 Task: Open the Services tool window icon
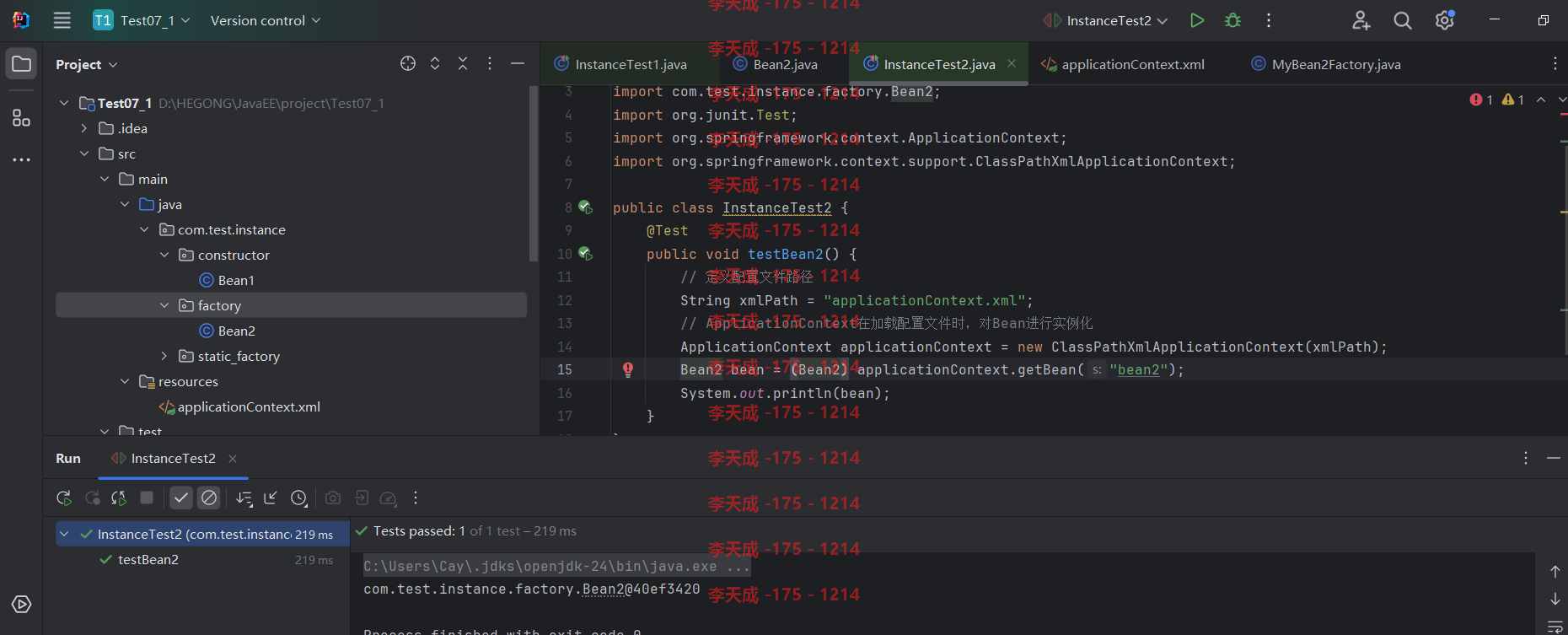(x=22, y=605)
